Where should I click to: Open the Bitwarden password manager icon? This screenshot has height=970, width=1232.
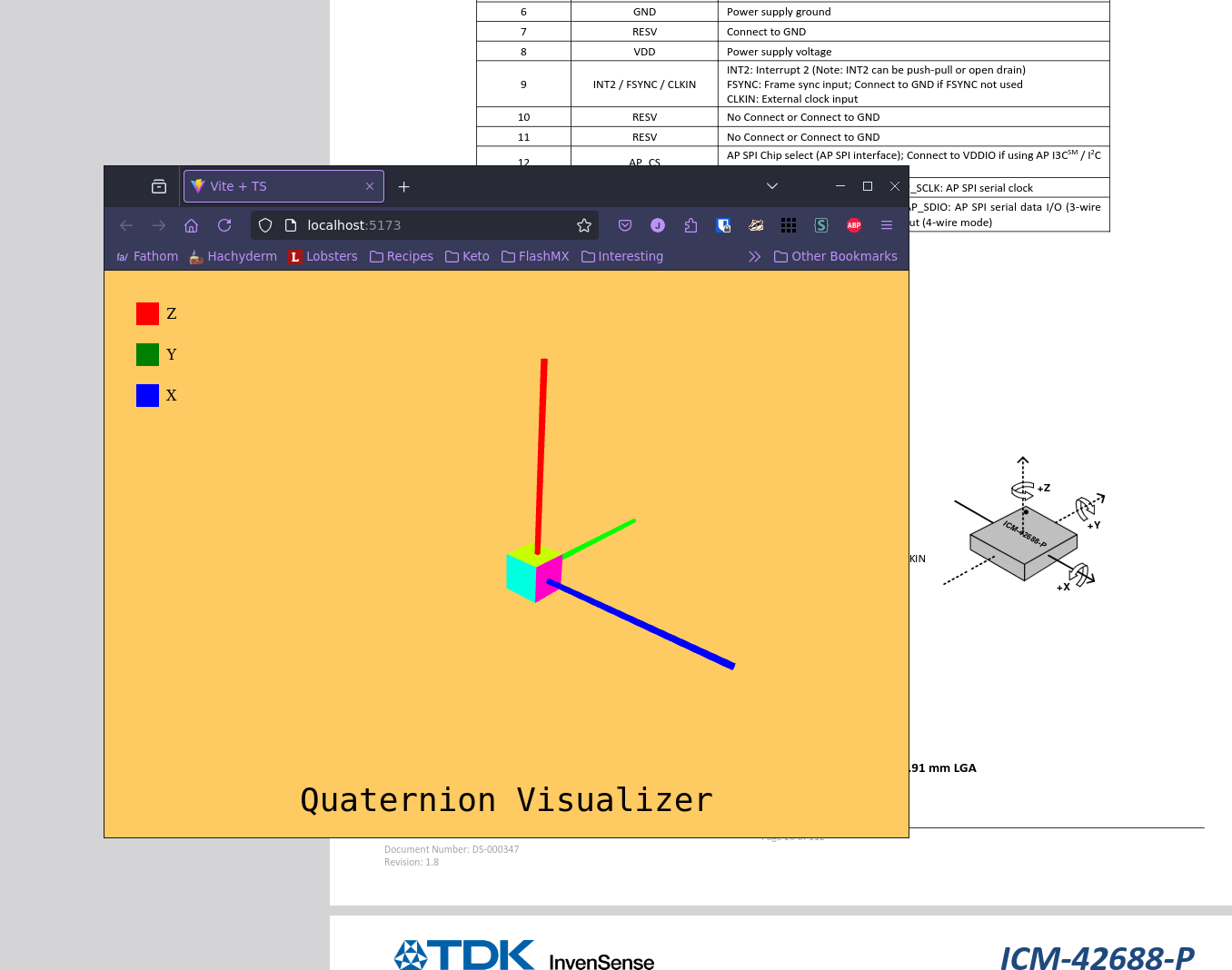(x=723, y=225)
